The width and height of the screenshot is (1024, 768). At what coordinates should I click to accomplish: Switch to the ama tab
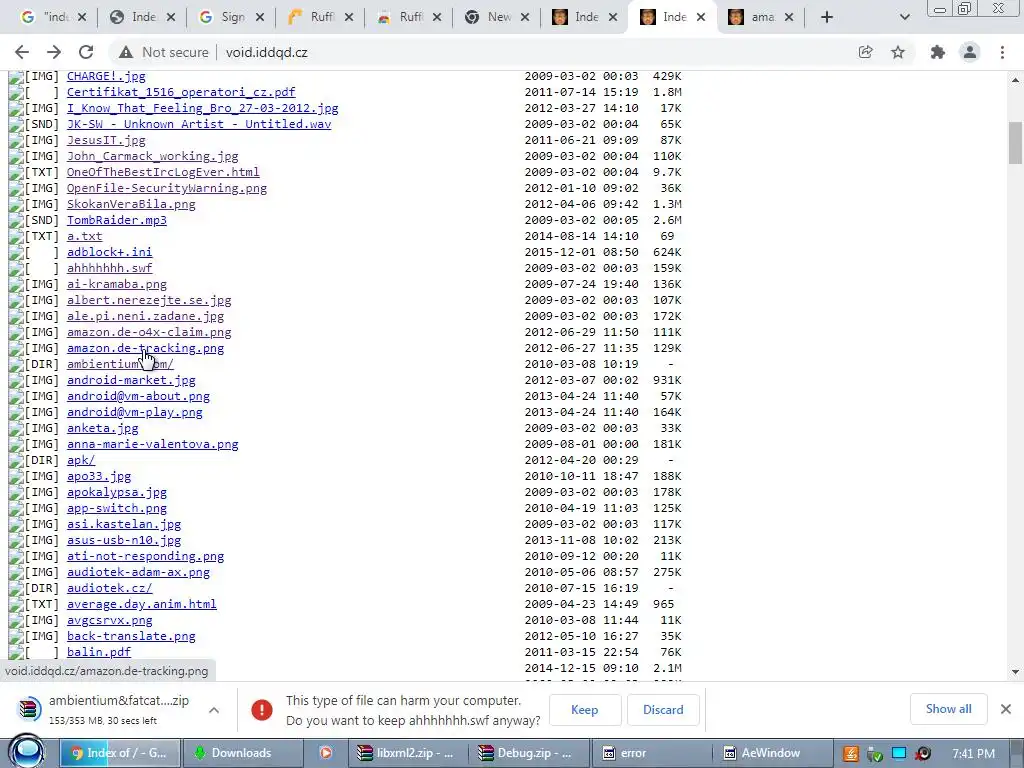760,17
